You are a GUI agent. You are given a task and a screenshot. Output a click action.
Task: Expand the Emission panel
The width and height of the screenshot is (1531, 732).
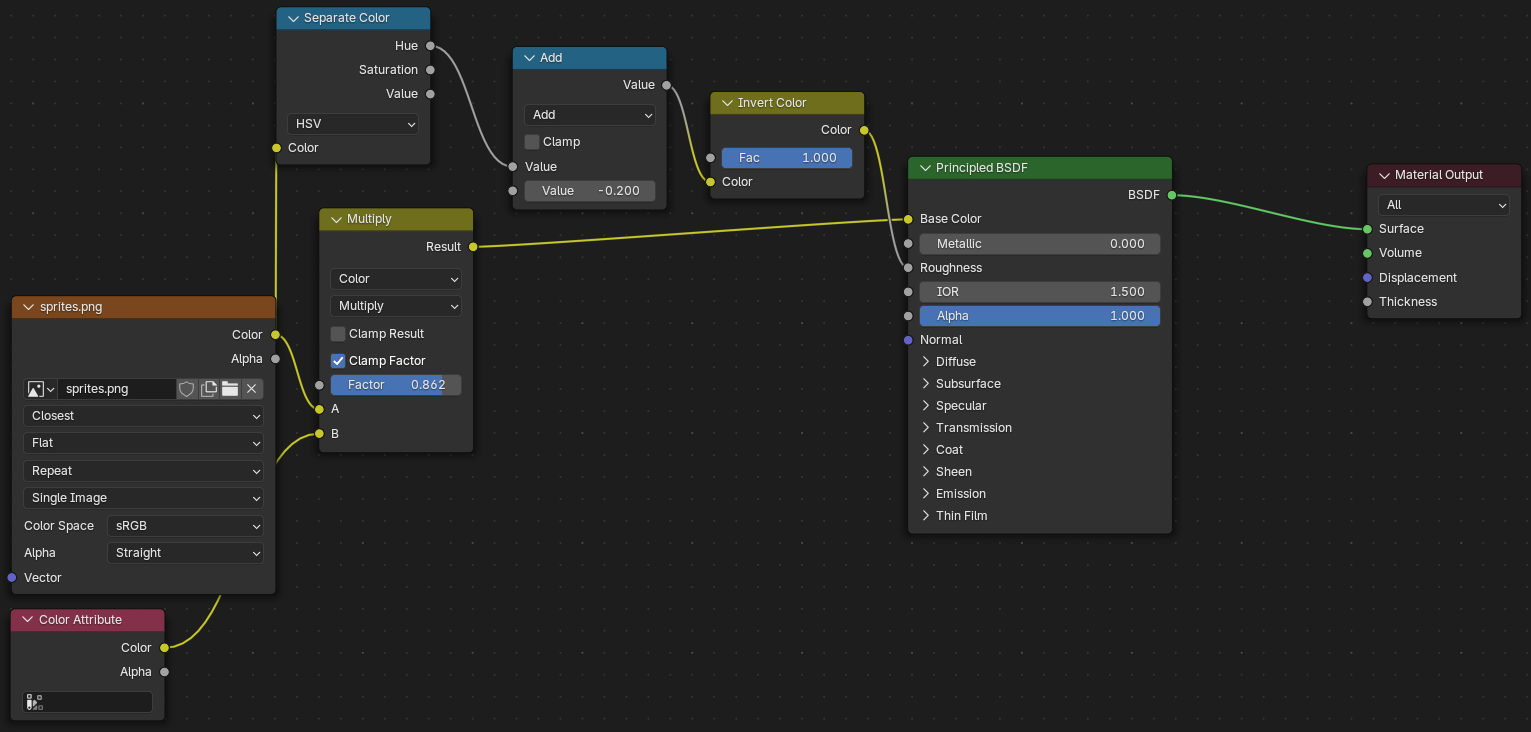pyautogui.click(x=926, y=494)
